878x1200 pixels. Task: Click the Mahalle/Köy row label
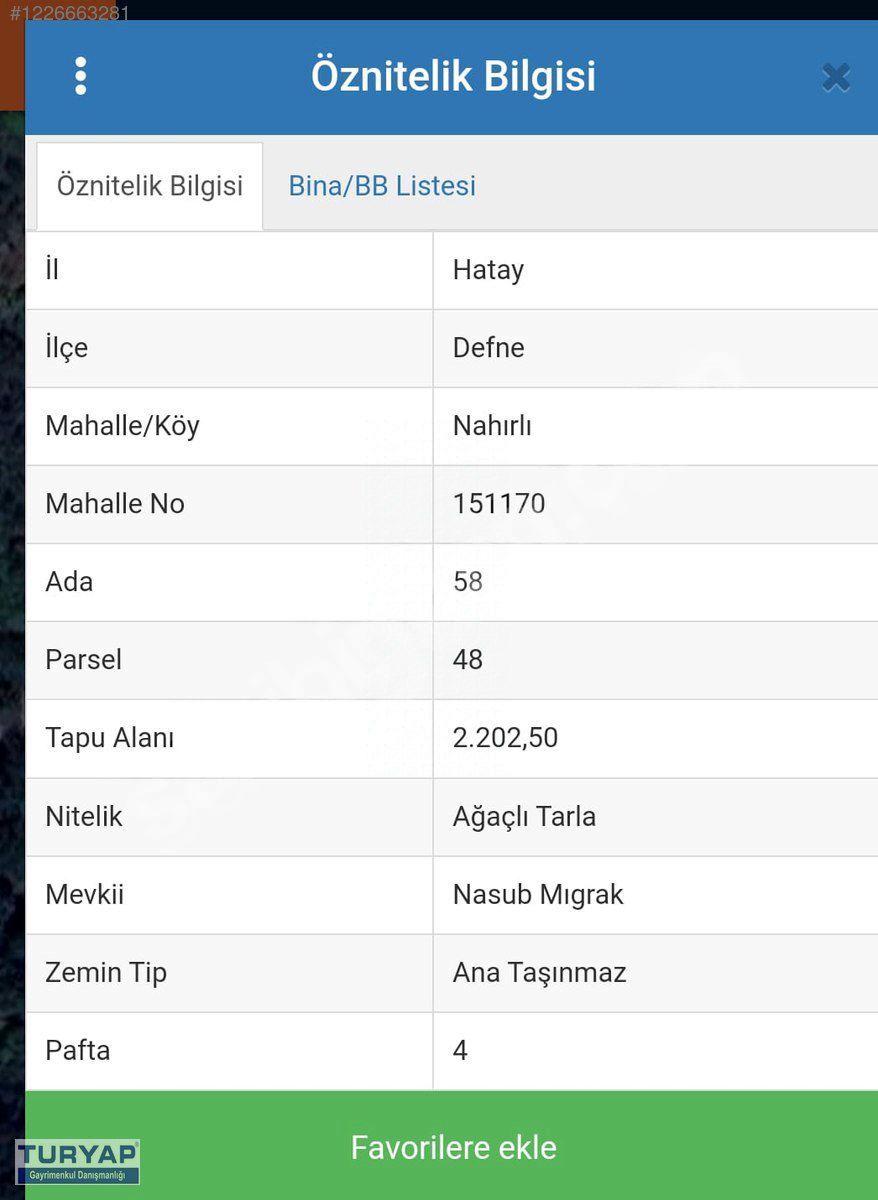[122, 426]
